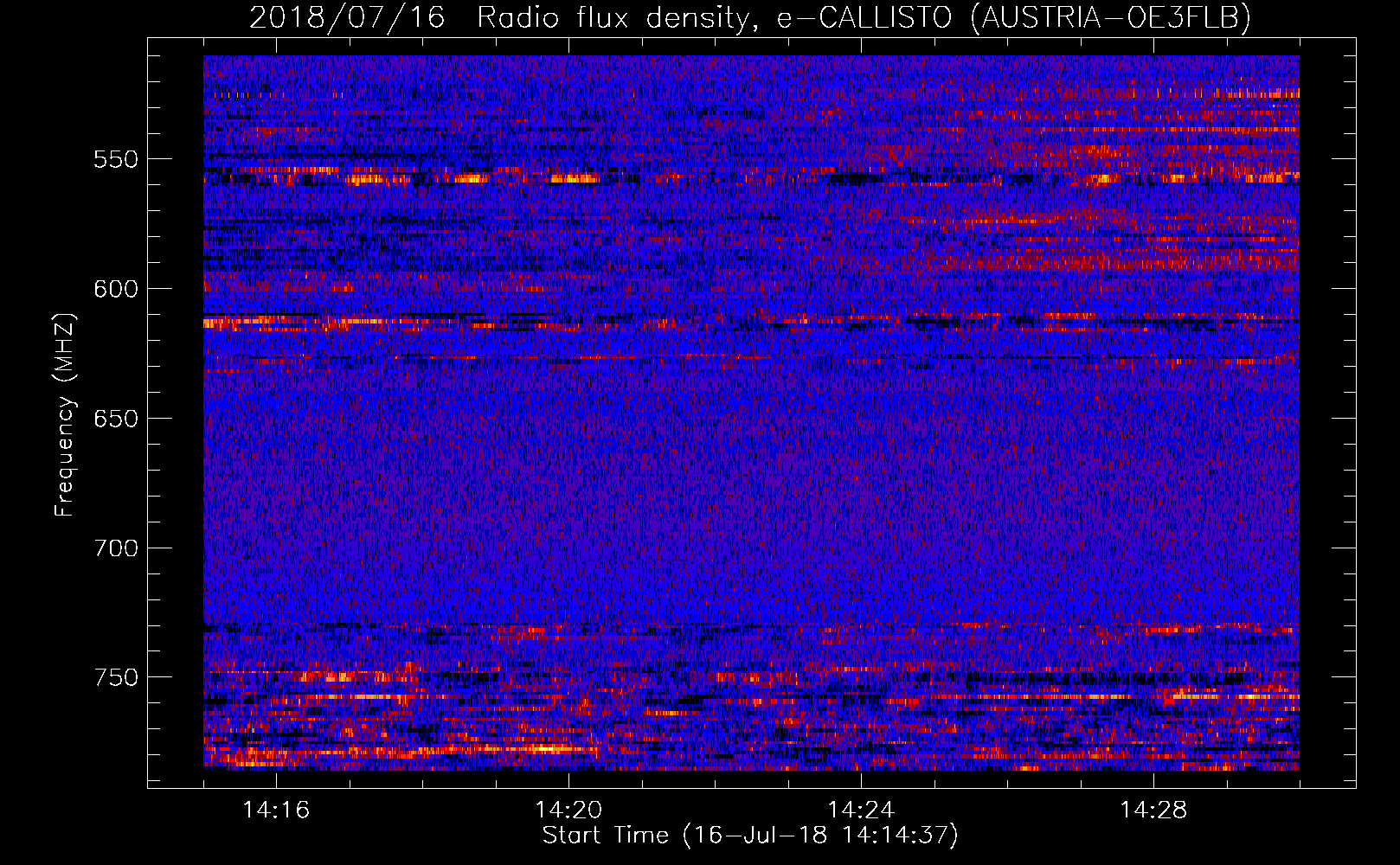Click the 750 frequency axis label
This screenshot has width=1400, height=865.
(x=115, y=678)
